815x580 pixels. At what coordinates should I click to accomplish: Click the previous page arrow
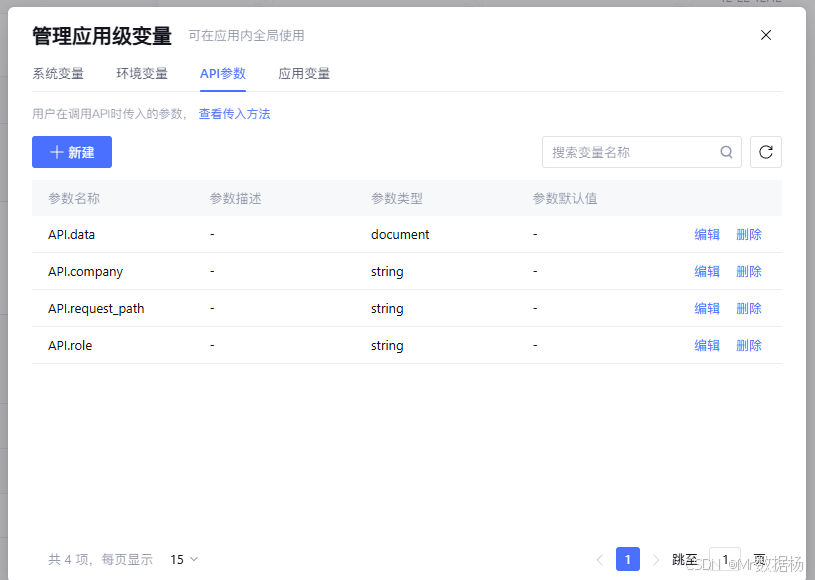(x=600, y=559)
